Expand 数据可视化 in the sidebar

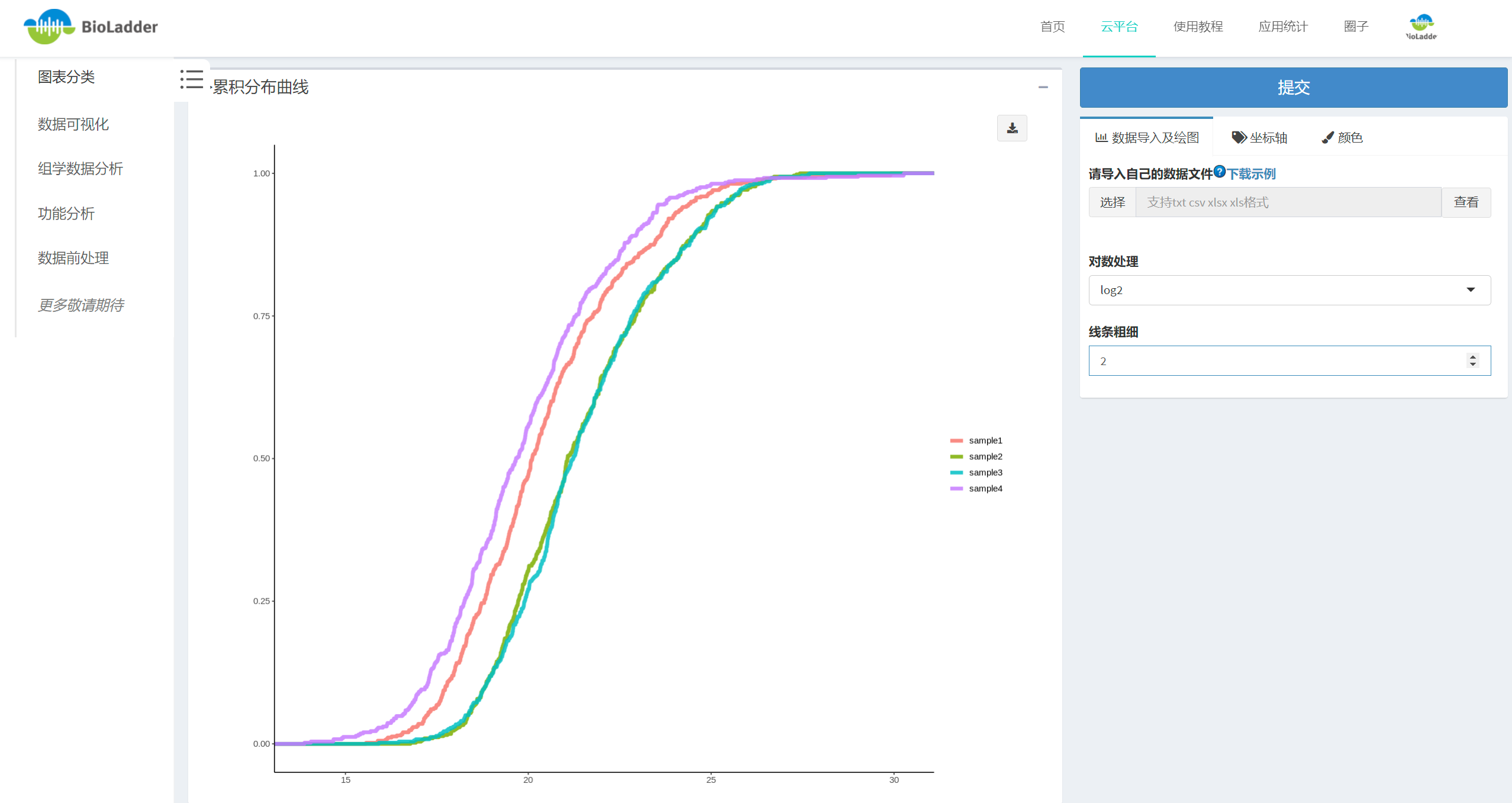click(x=73, y=124)
